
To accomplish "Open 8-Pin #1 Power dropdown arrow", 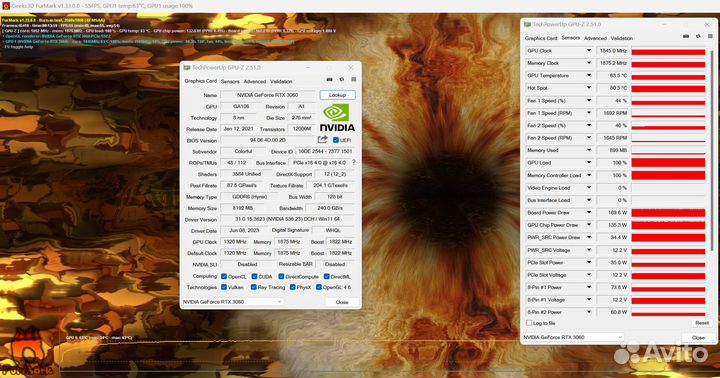I will pos(589,287).
